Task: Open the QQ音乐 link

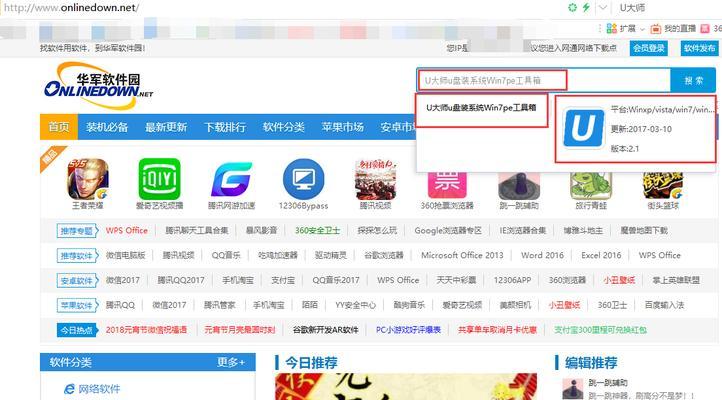Action: click(x=226, y=255)
